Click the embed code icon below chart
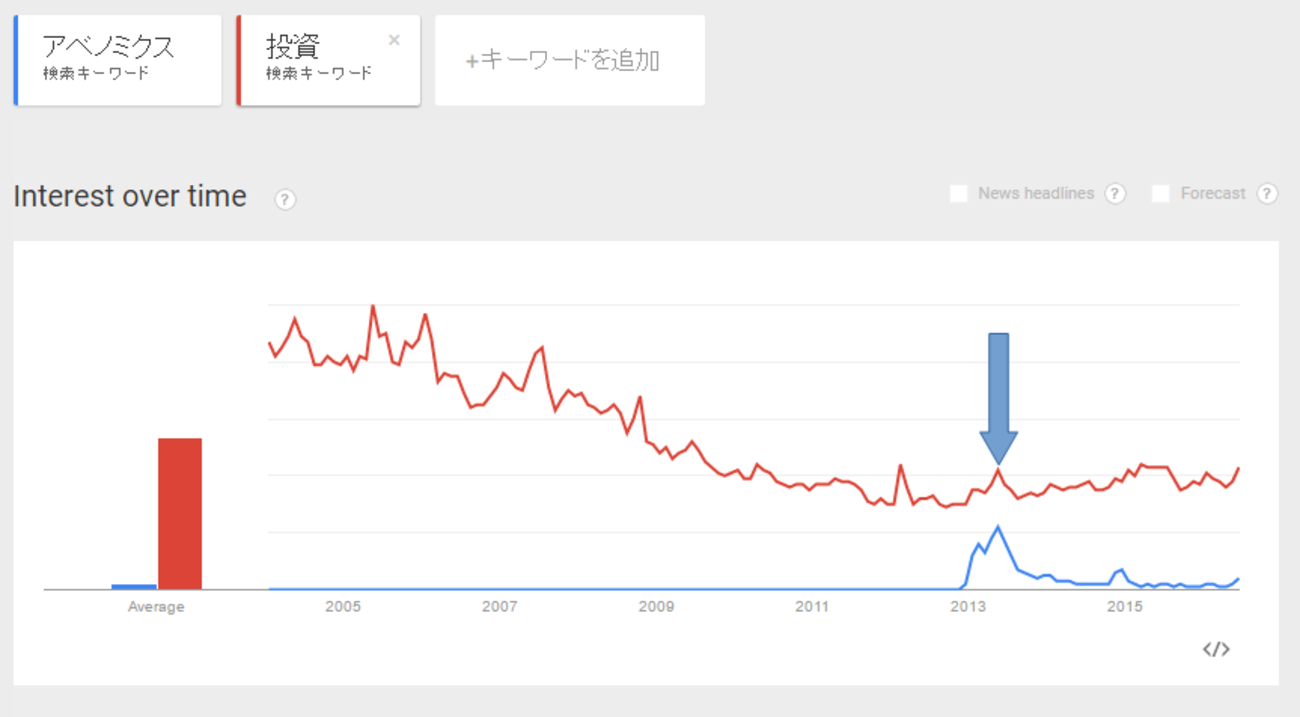 (1215, 649)
